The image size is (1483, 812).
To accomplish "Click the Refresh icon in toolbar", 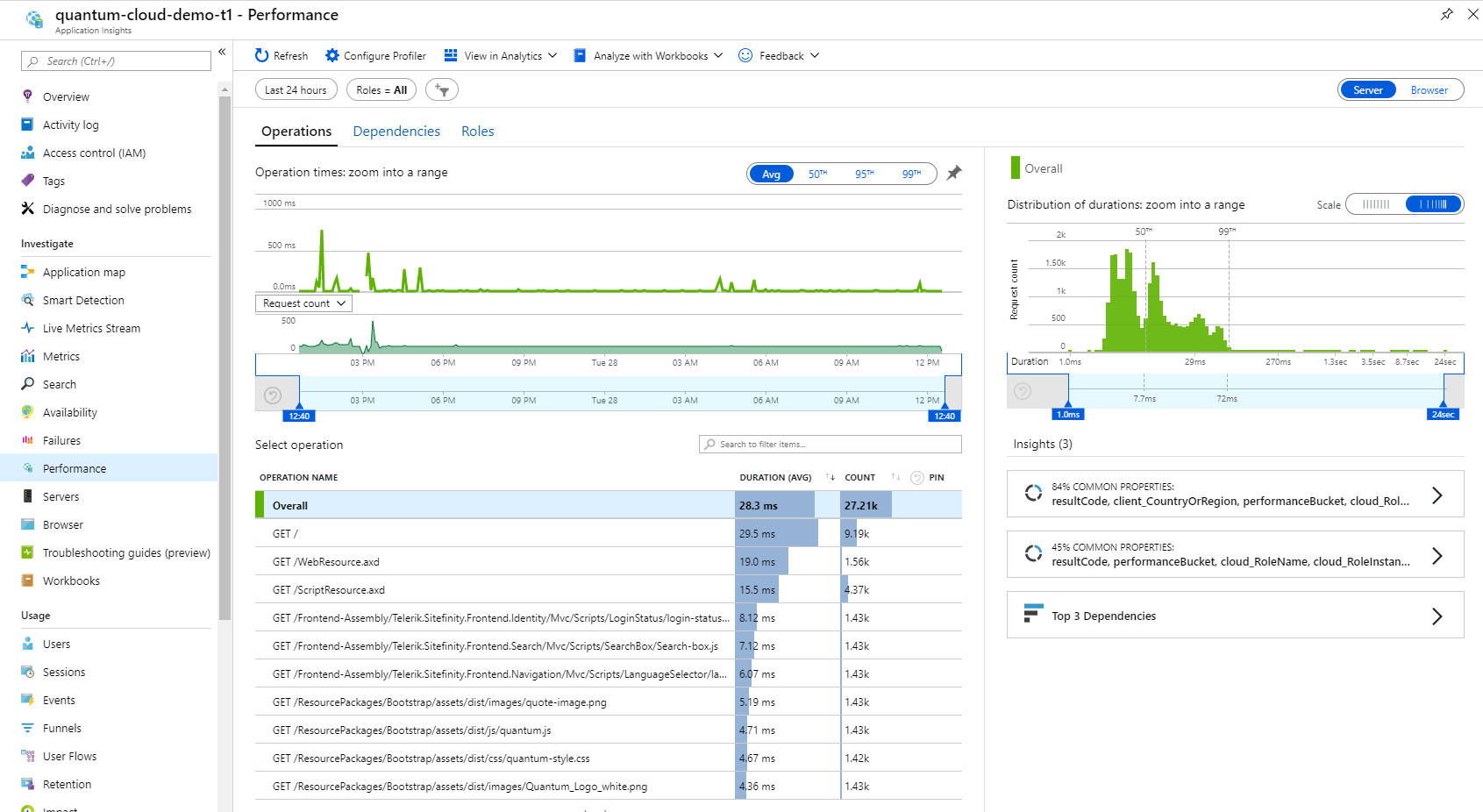I will [x=261, y=55].
